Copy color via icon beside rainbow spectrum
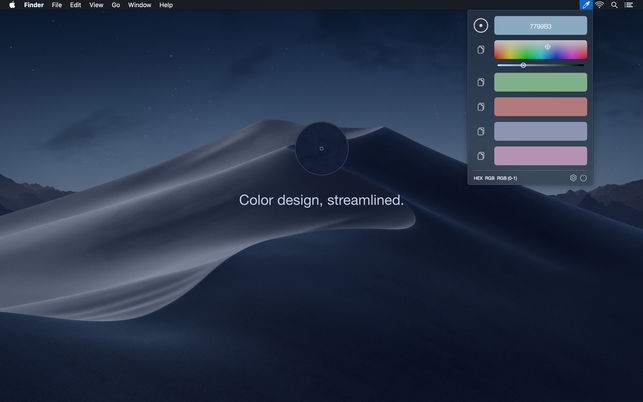 (481, 50)
